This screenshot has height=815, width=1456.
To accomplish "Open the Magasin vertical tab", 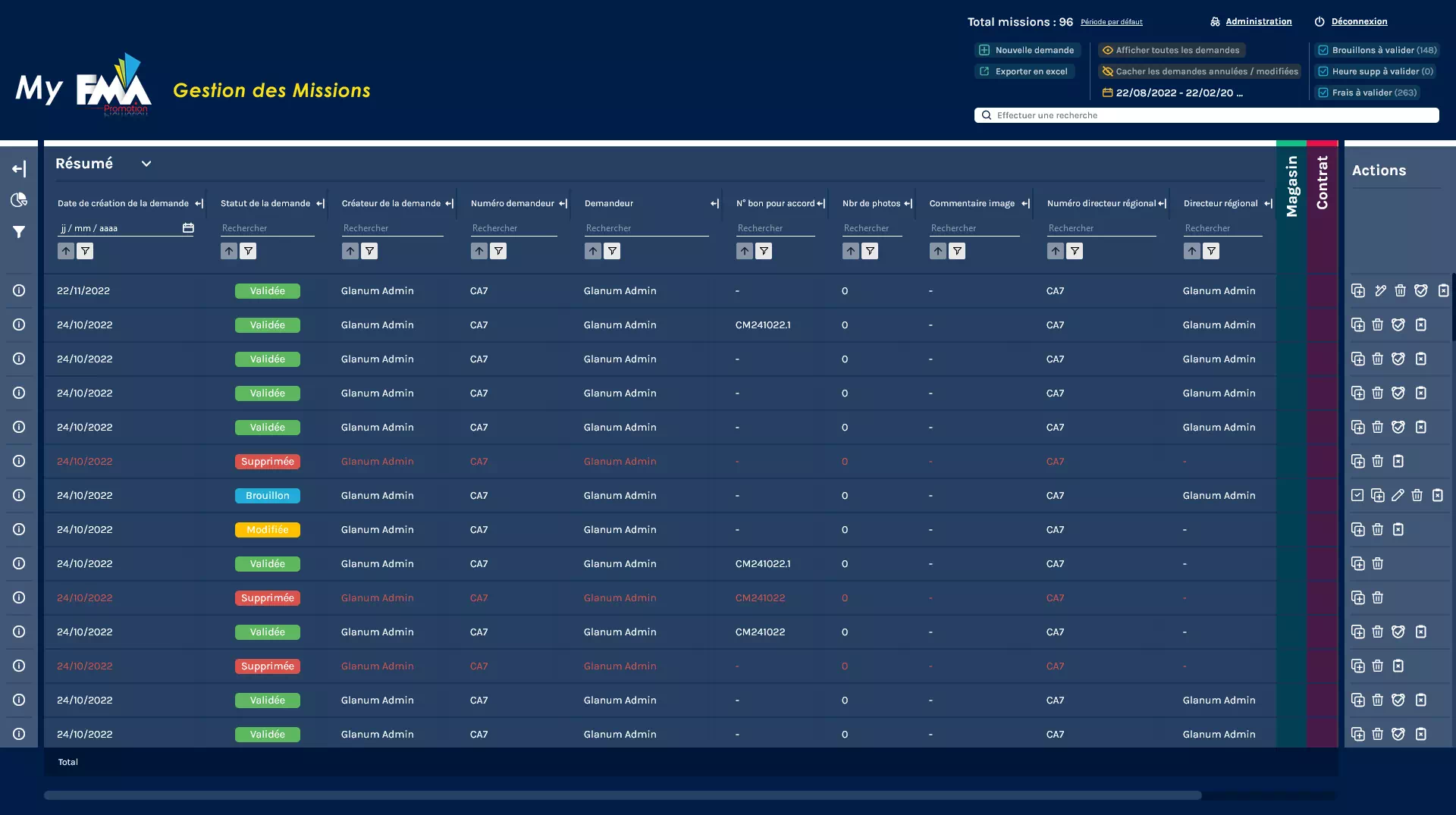I will (x=1291, y=187).
